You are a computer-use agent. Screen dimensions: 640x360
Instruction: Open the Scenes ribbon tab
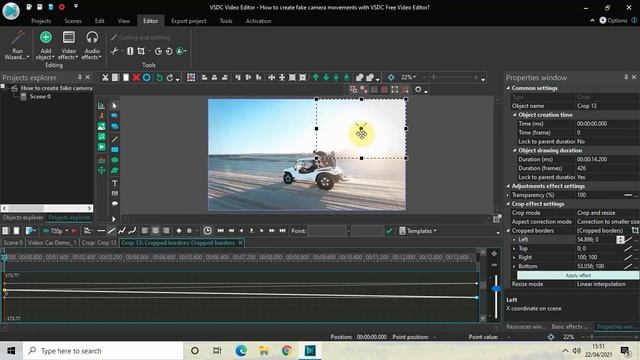tap(73, 21)
